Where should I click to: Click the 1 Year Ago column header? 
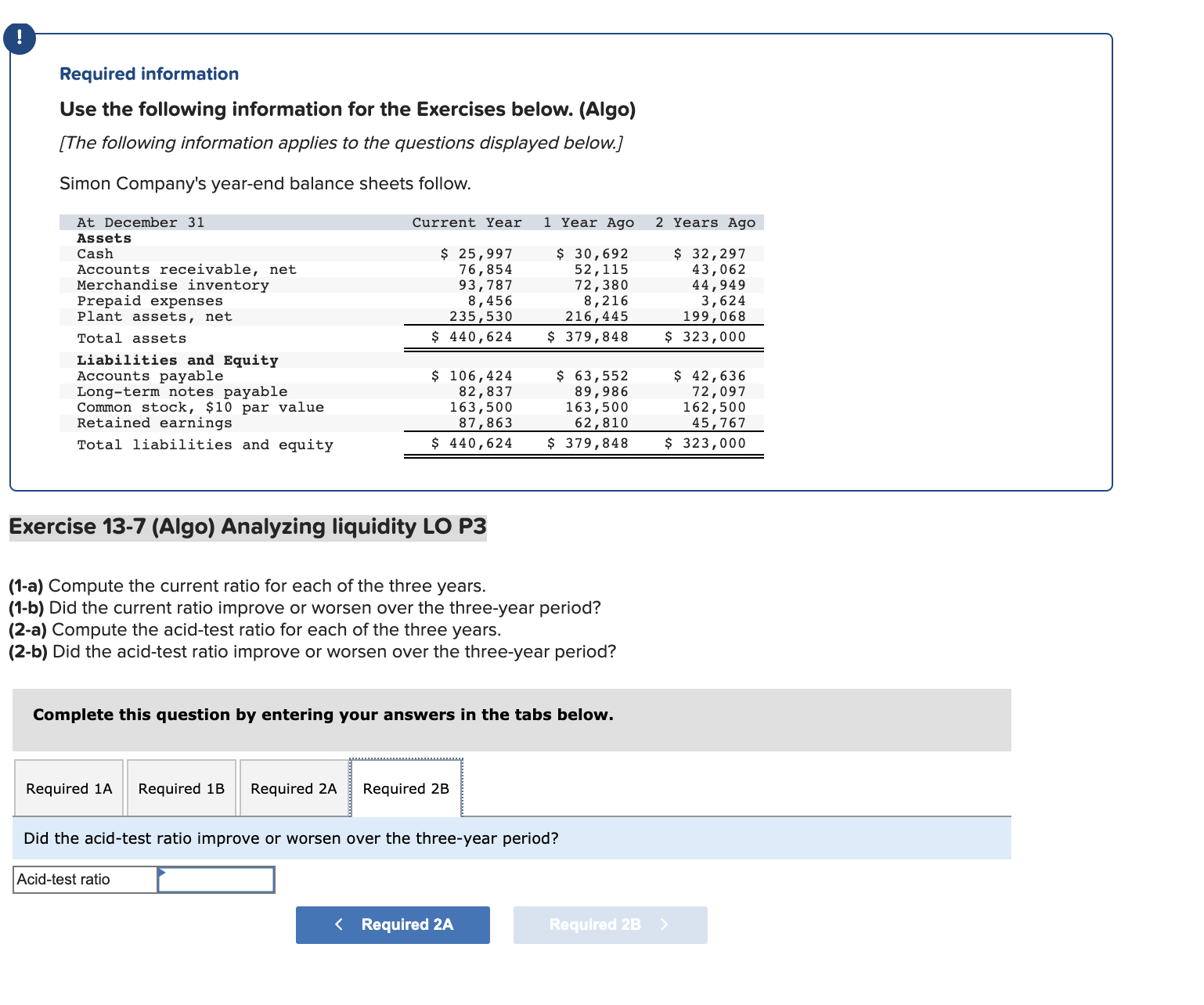click(589, 222)
